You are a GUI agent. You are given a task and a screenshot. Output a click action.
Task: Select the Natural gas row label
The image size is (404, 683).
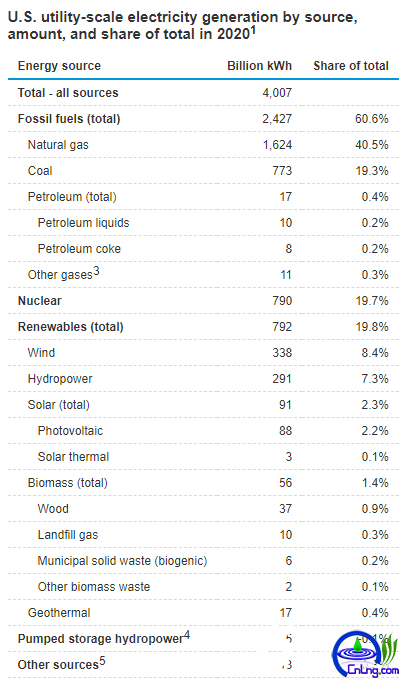click(x=58, y=145)
